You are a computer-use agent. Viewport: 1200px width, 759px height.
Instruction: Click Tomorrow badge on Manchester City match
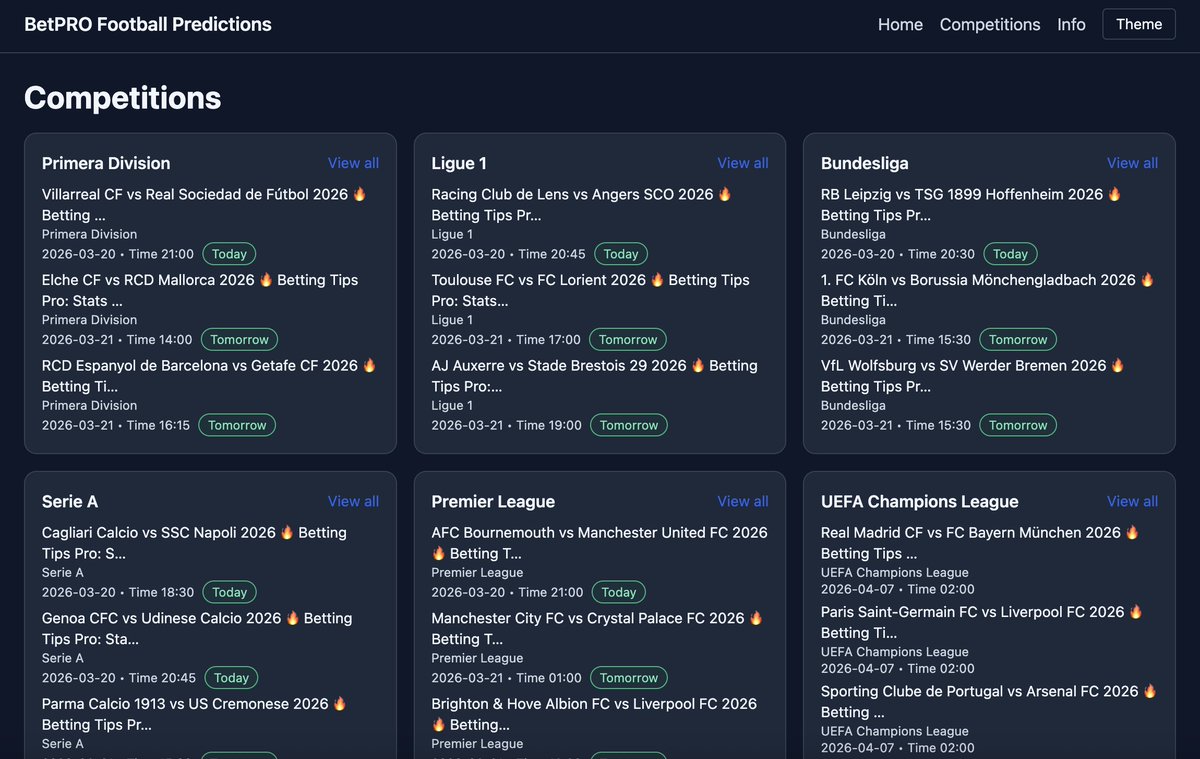tap(629, 678)
